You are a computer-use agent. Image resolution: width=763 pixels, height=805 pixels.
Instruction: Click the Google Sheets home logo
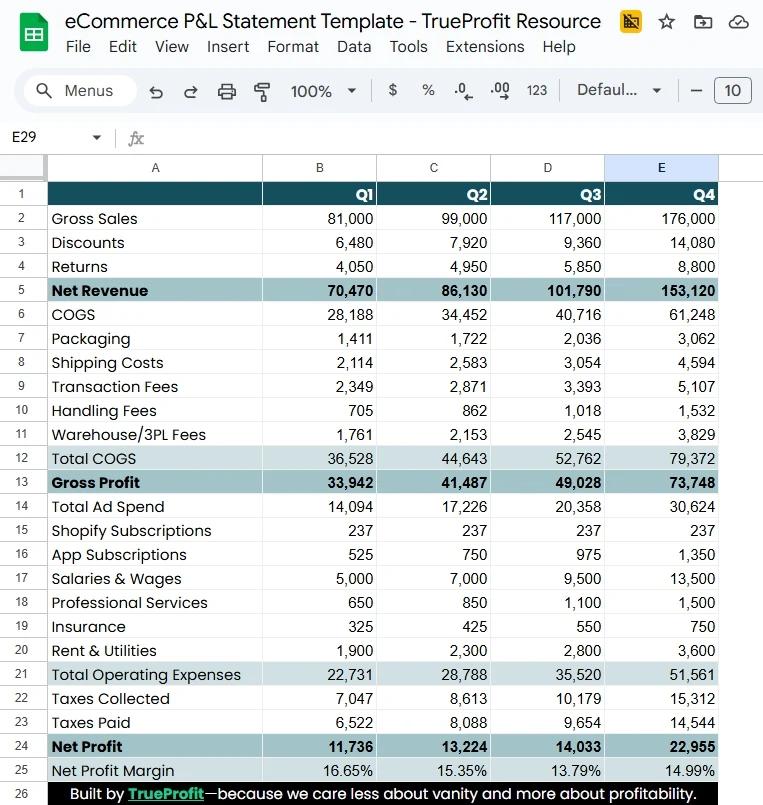click(x=34, y=33)
